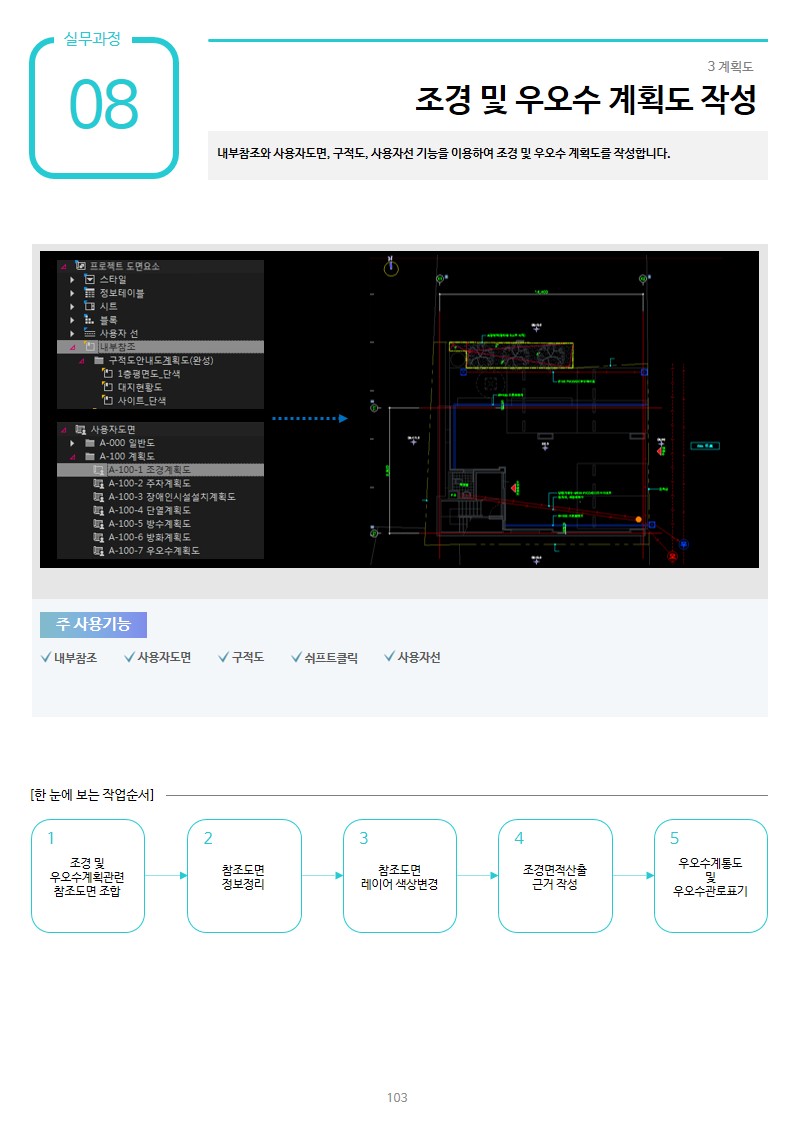This screenshot has height=1123, width=794.
Task: Click the A-100-2 주차계획도 drawing icon
Action: (x=99, y=483)
